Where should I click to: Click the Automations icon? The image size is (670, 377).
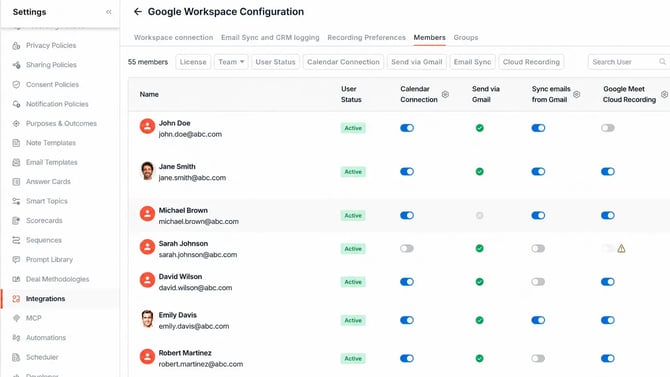[16, 338]
